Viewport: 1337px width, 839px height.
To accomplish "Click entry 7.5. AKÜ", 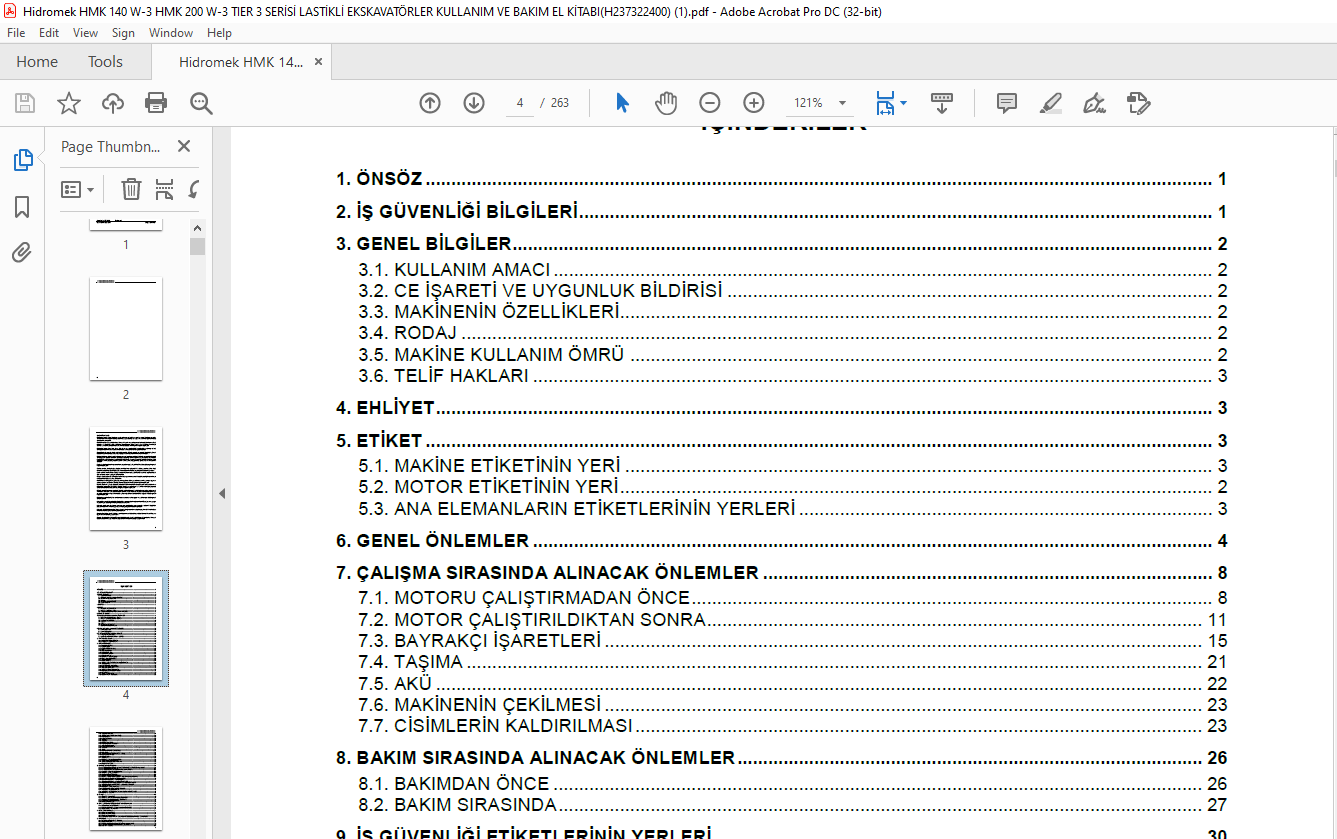I will 793,684.
